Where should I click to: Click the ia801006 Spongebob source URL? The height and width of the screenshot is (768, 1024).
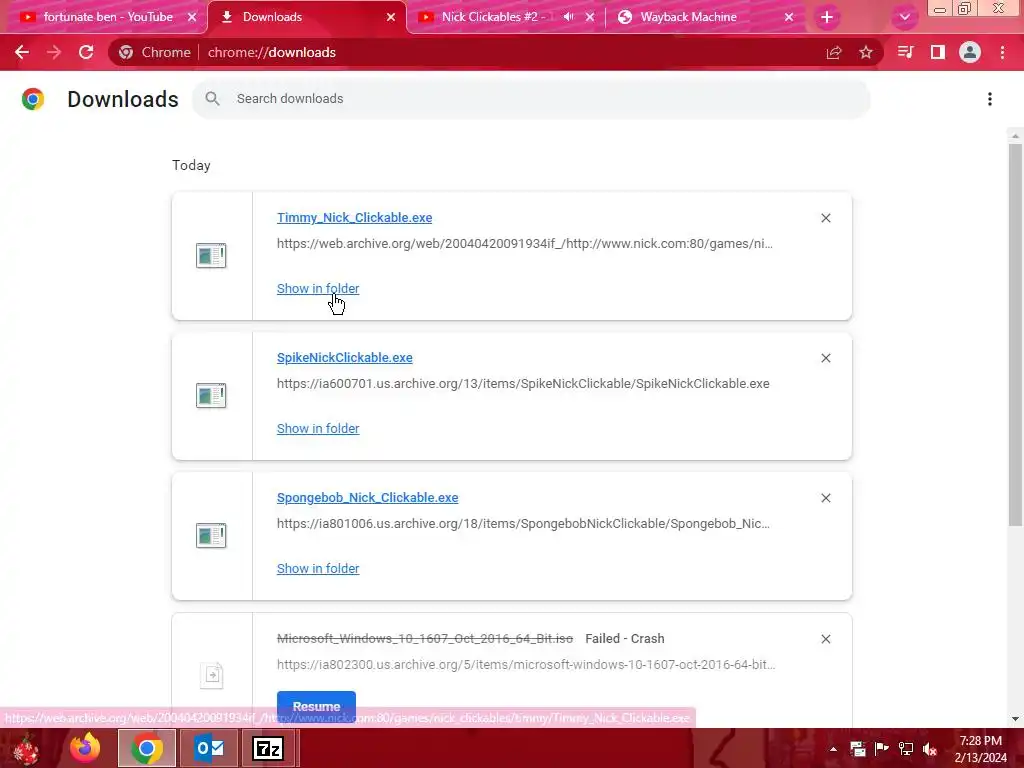pyautogui.click(x=523, y=524)
